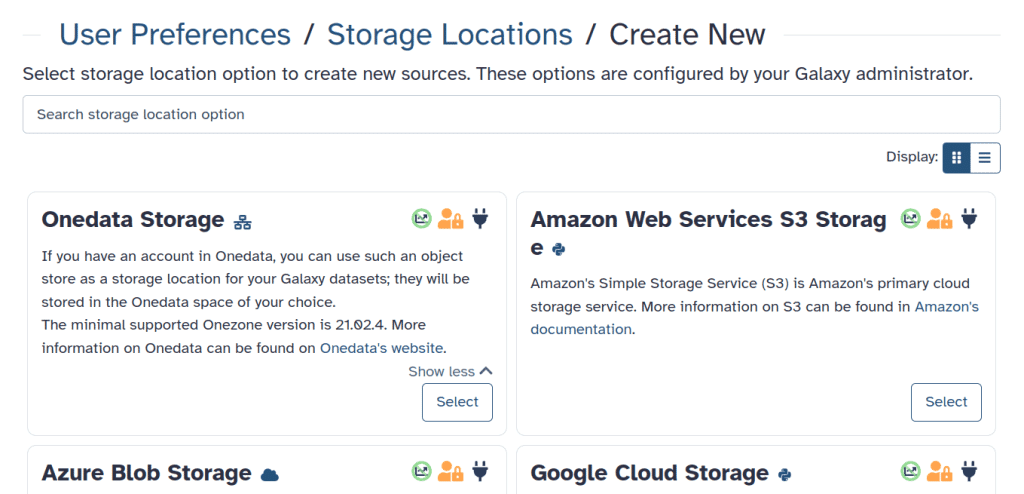Open Onedata's website link

(382, 348)
